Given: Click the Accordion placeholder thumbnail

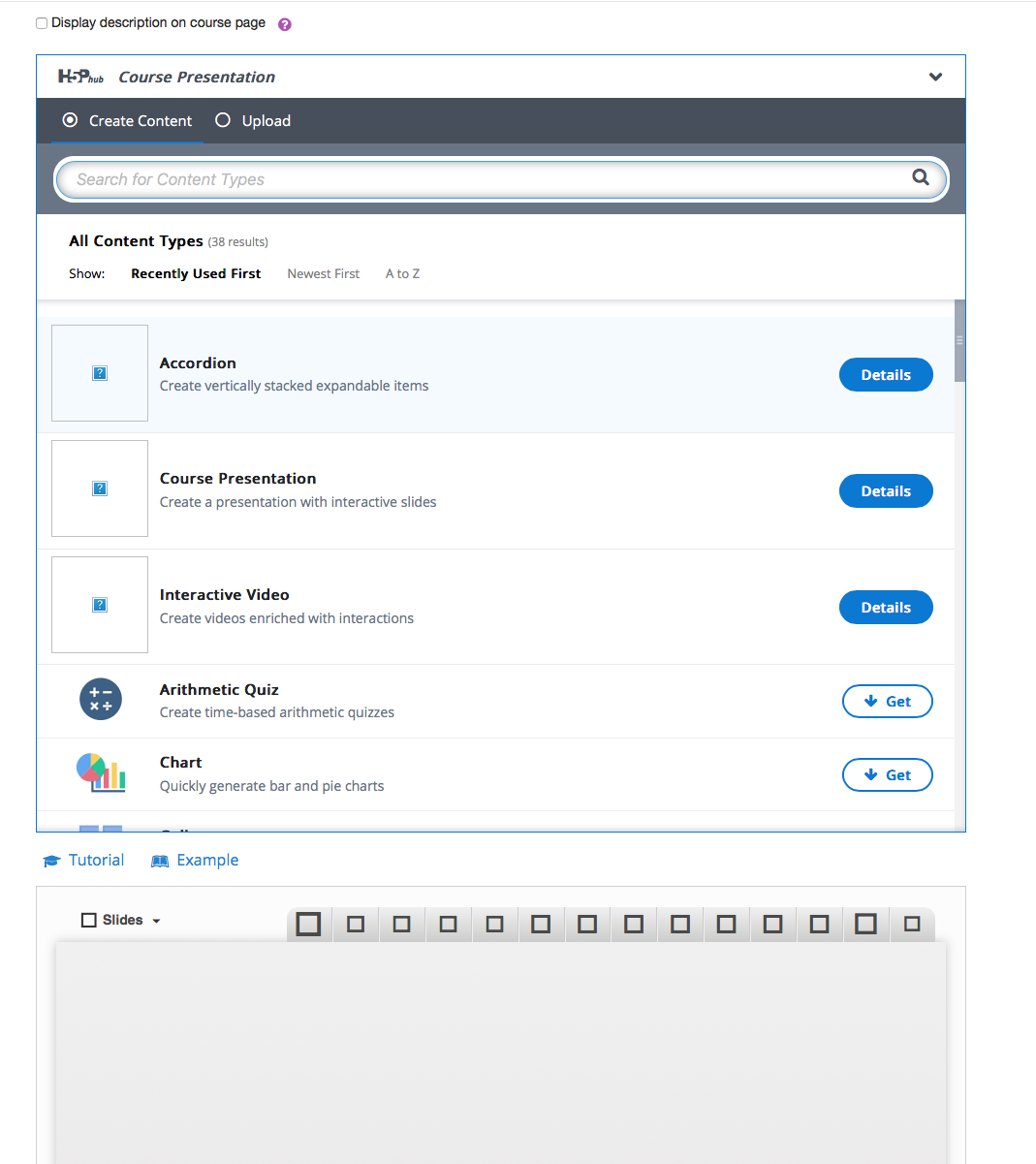Looking at the screenshot, I should (x=100, y=373).
